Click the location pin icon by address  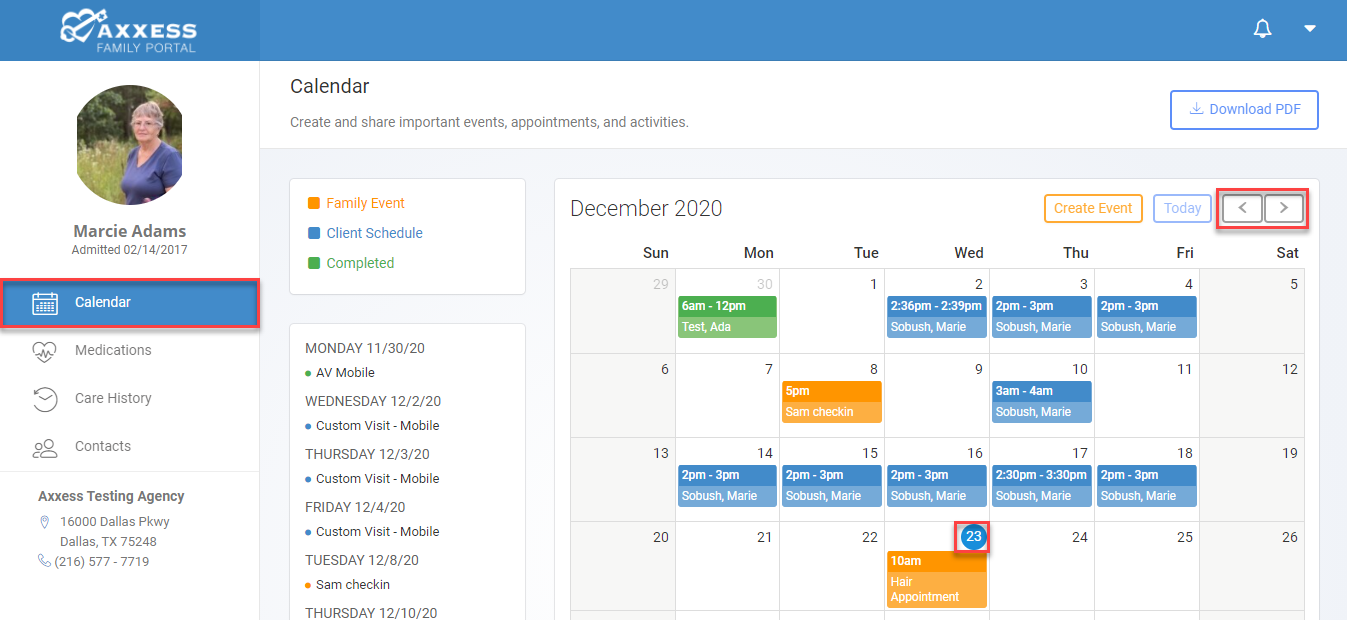(44, 522)
